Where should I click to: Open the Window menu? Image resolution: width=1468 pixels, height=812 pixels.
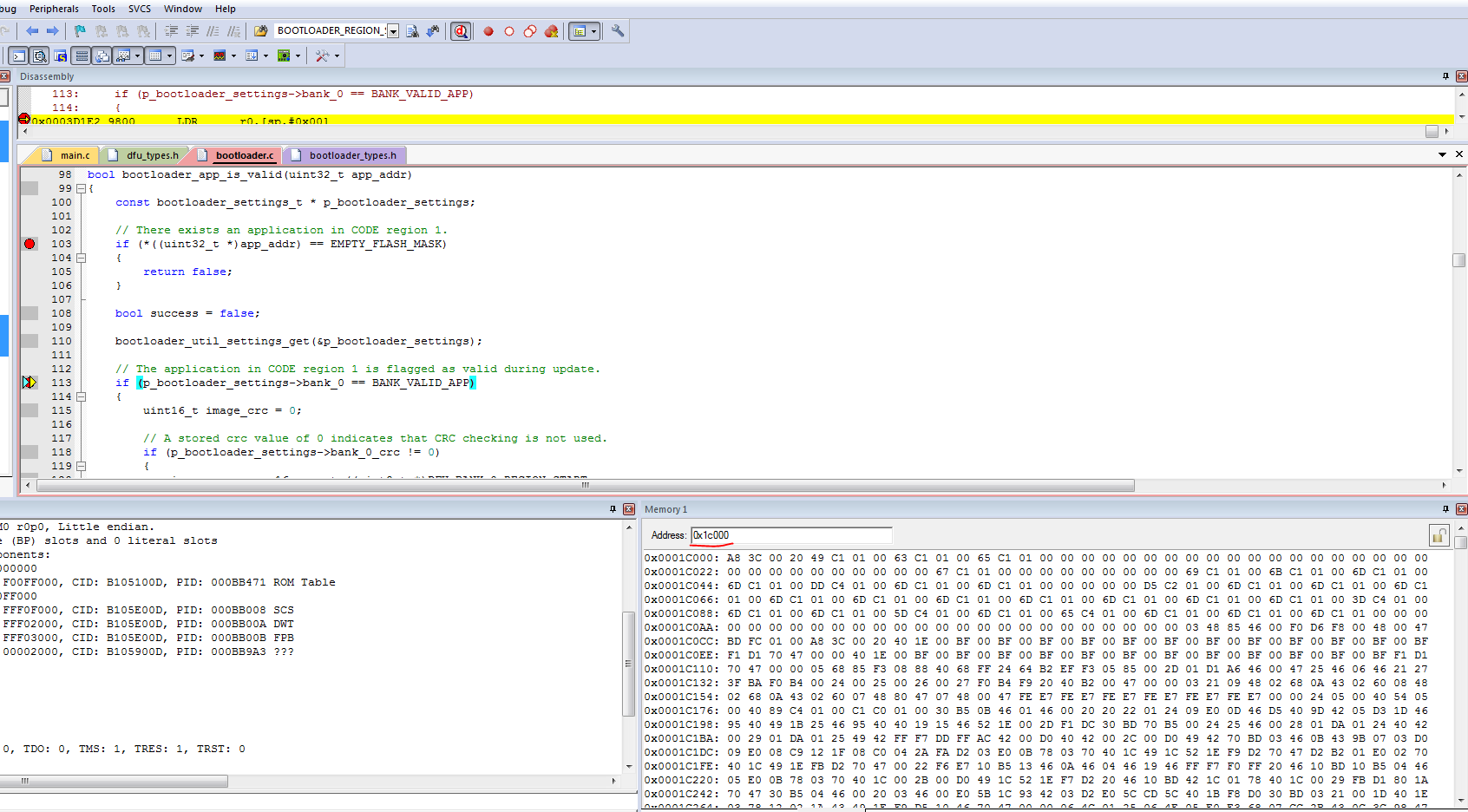(183, 9)
